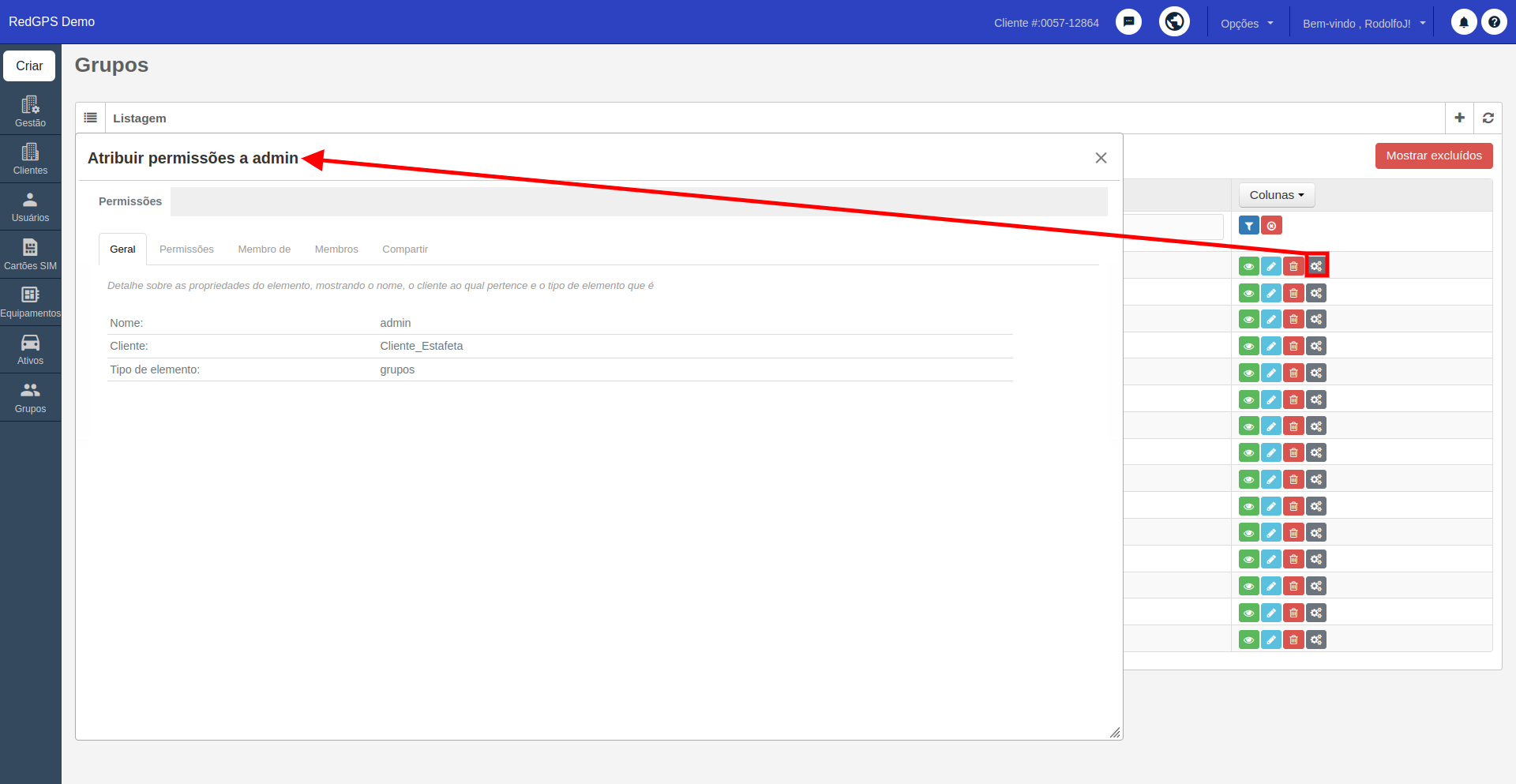Click the green eye view icon in the last row
This screenshot has width=1516, height=784.
coord(1248,640)
